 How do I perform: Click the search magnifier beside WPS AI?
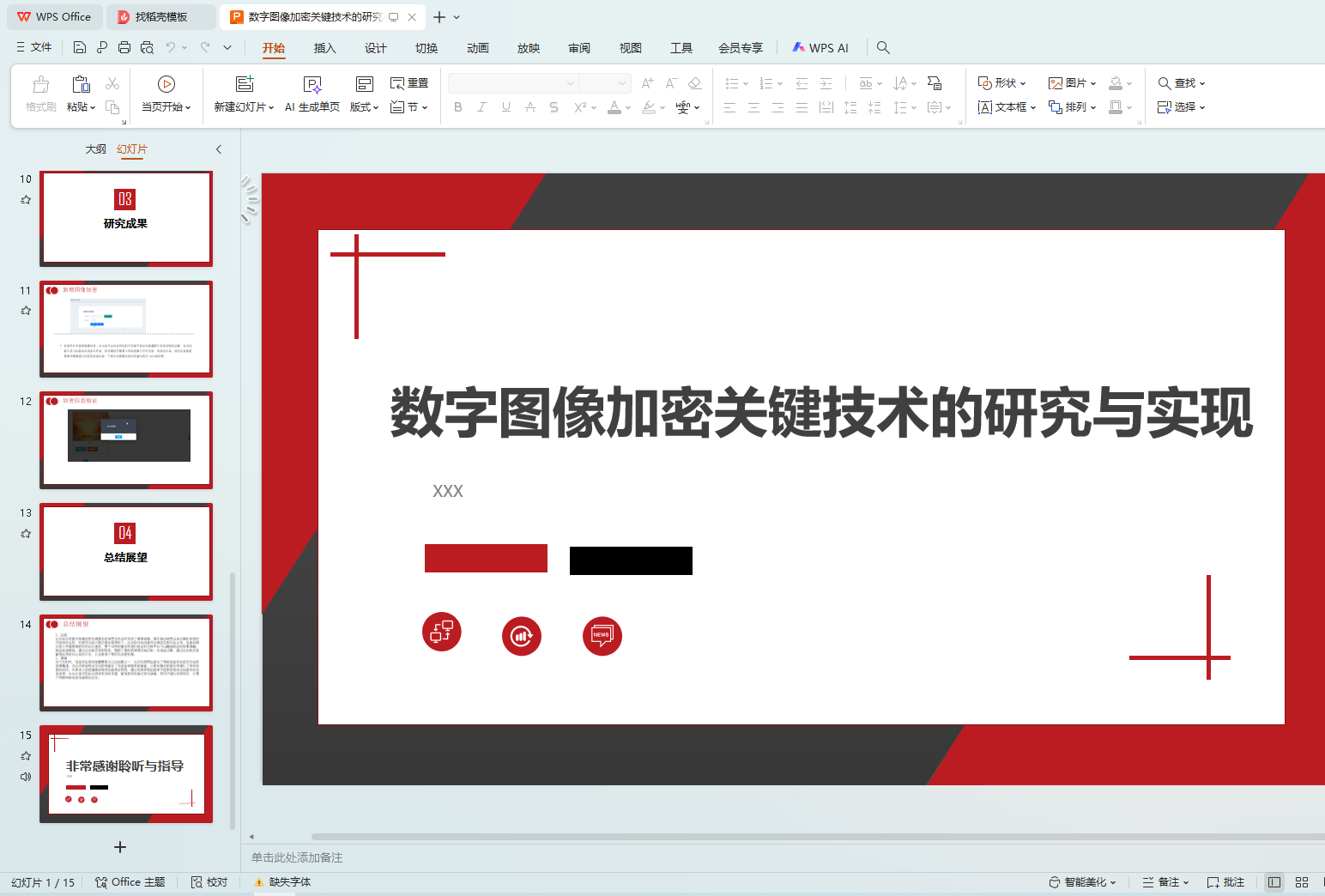(x=883, y=48)
